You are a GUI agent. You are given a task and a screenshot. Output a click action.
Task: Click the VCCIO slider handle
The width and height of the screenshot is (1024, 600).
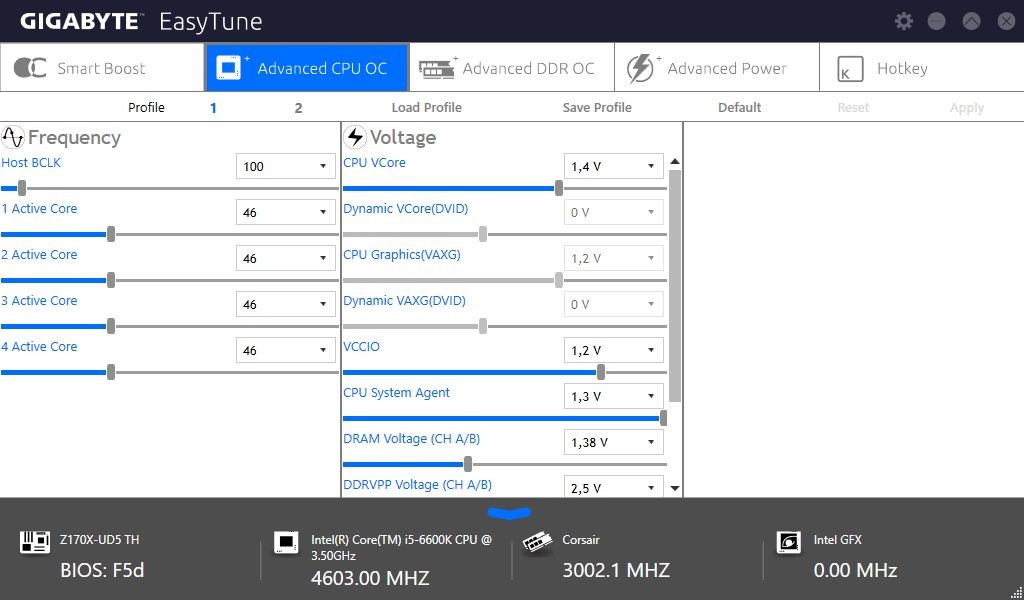click(601, 373)
